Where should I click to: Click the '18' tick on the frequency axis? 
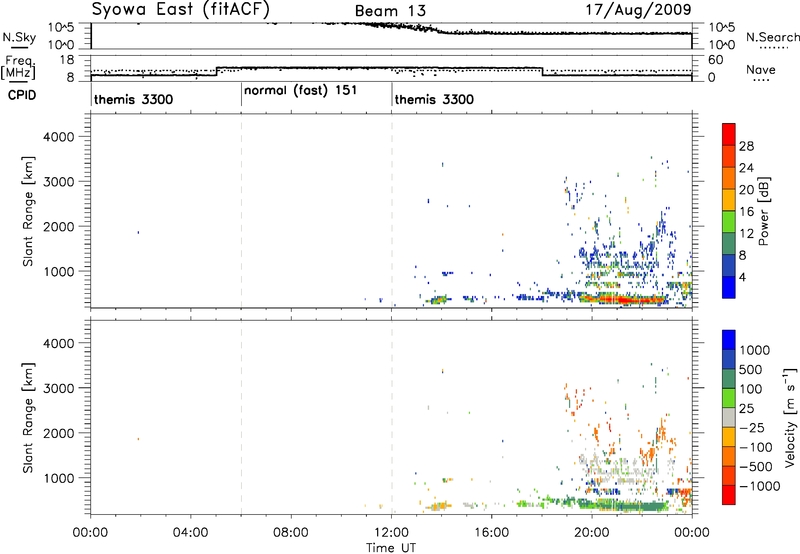click(x=67, y=60)
